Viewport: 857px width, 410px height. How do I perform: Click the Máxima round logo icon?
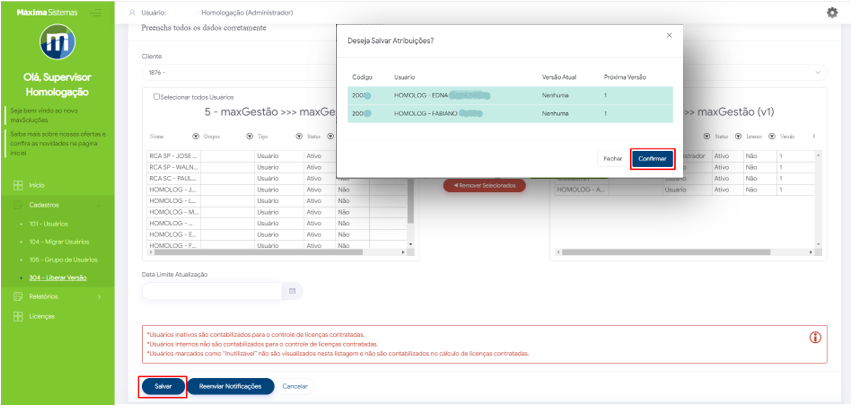pyautogui.click(x=58, y=44)
